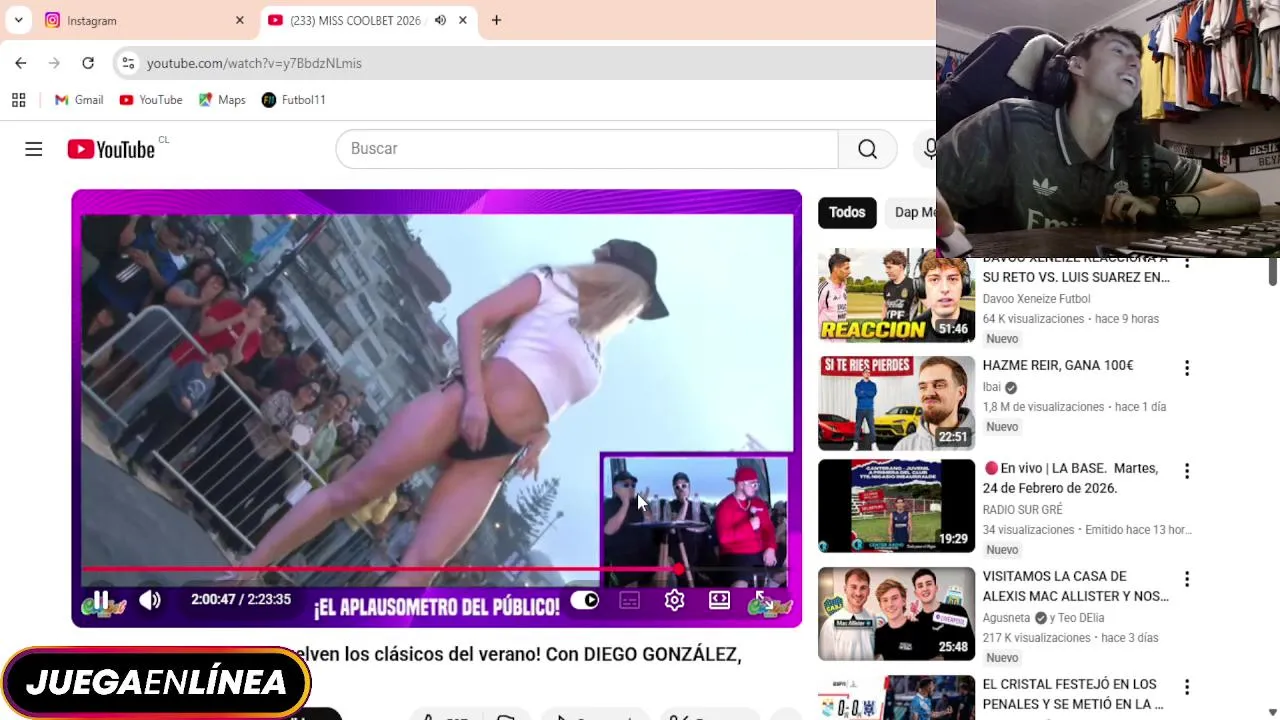Image resolution: width=1280 pixels, height=720 pixels.
Task: Click title HAZME REIR, GANA 100€
Action: 1058,366
